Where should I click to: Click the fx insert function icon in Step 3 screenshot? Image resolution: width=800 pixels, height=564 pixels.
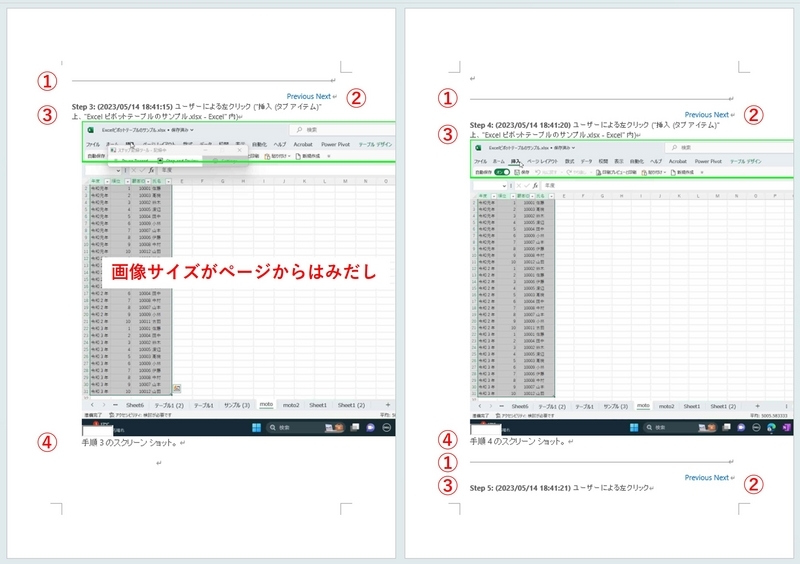click(x=151, y=170)
